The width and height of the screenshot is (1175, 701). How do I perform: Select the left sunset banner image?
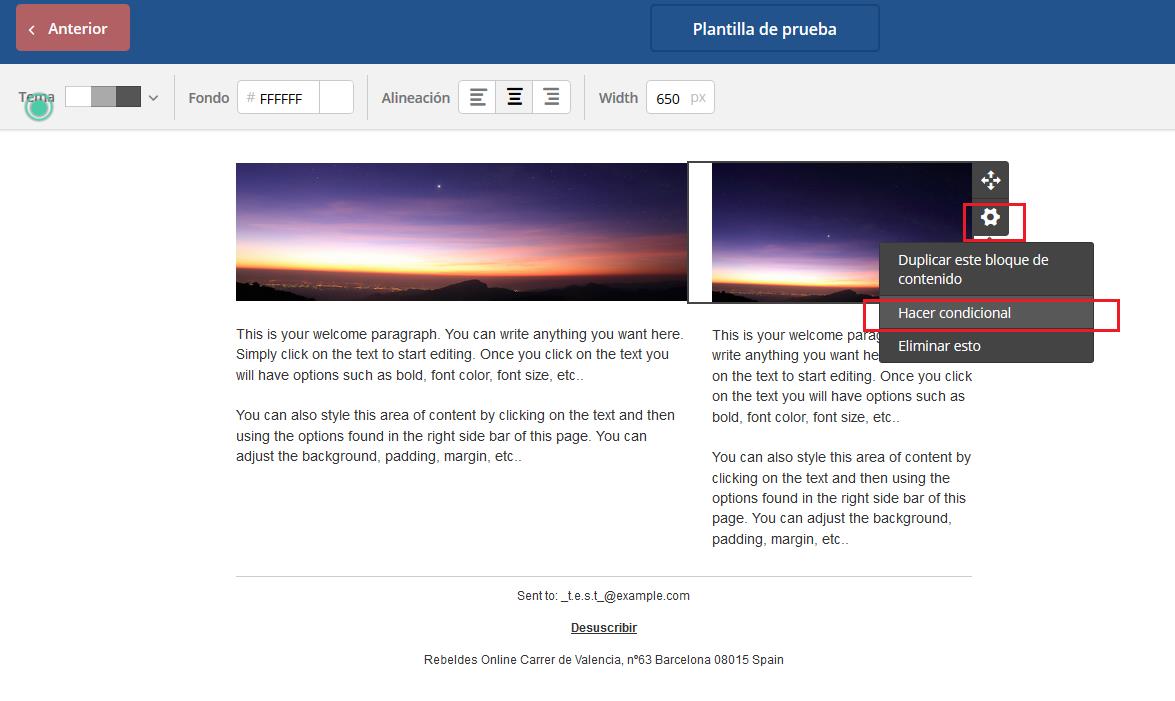[x=461, y=232]
